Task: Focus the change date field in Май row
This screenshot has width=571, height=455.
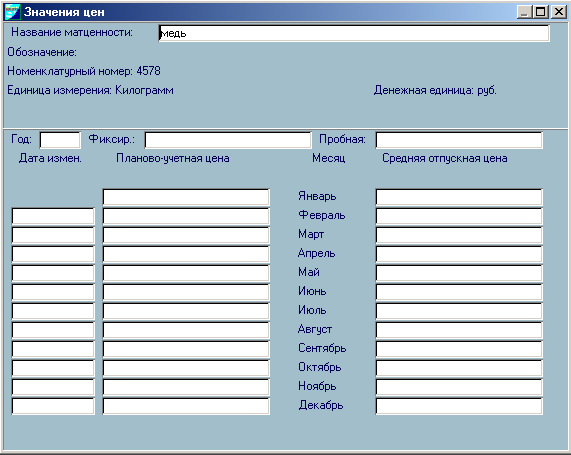Action: click(53, 273)
